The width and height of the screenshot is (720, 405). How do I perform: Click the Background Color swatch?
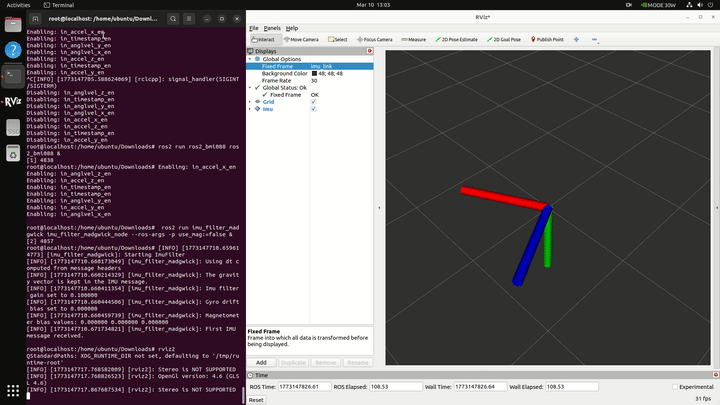313,73
